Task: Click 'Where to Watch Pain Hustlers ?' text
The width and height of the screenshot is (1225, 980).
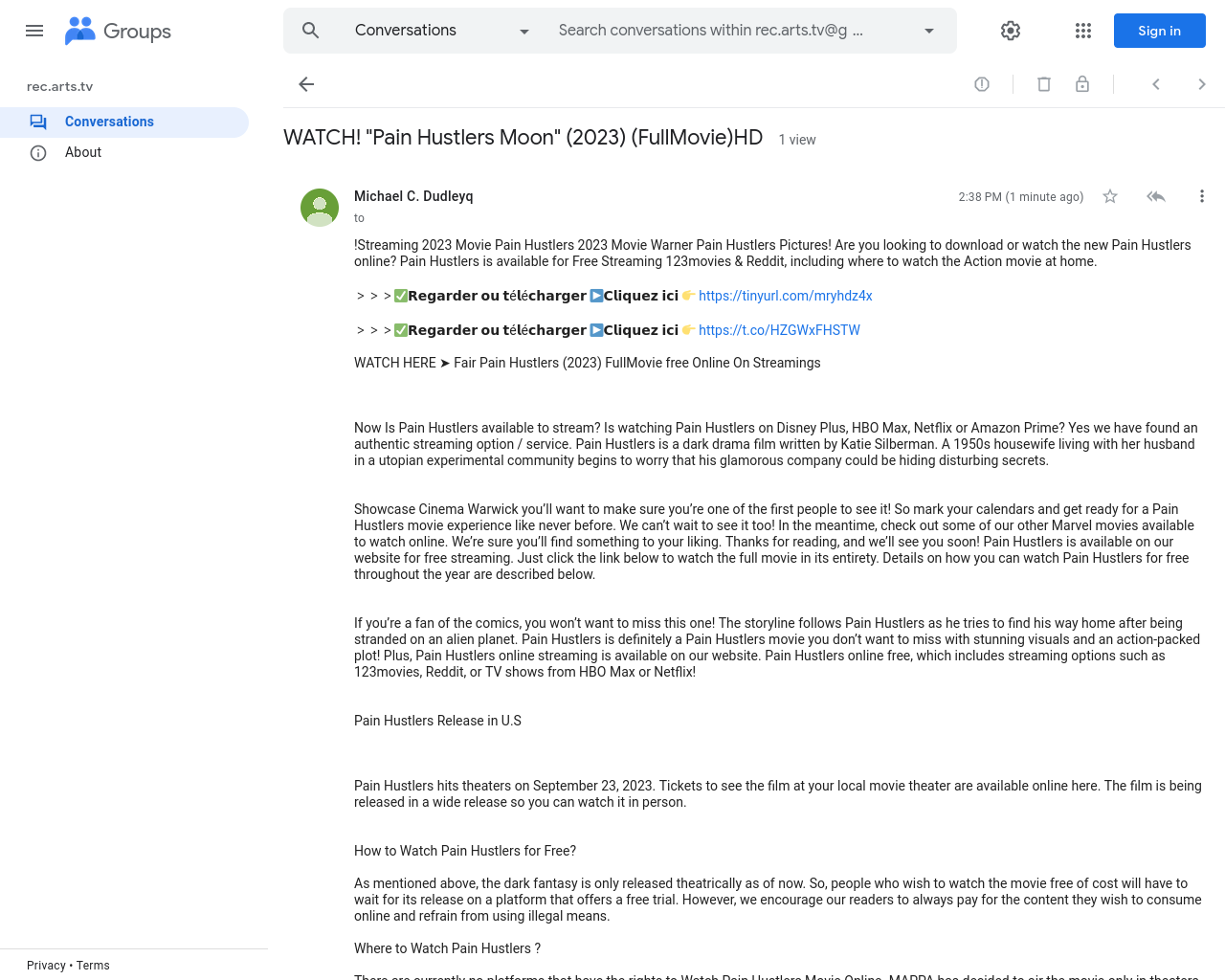Action: tap(447, 948)
